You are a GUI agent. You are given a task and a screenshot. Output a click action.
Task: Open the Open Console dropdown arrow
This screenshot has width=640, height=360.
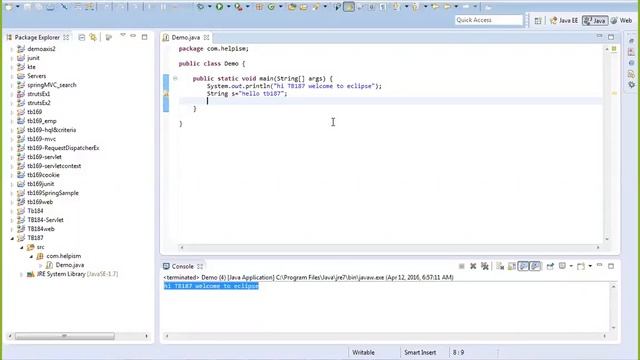(590, 266)
